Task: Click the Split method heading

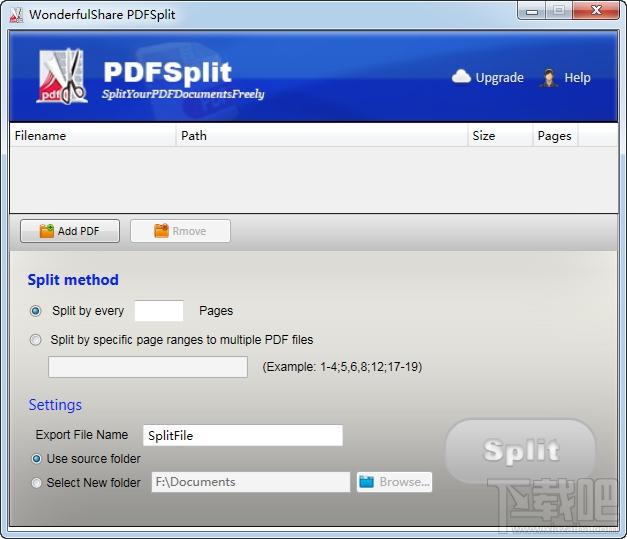Action: (73, 280)
